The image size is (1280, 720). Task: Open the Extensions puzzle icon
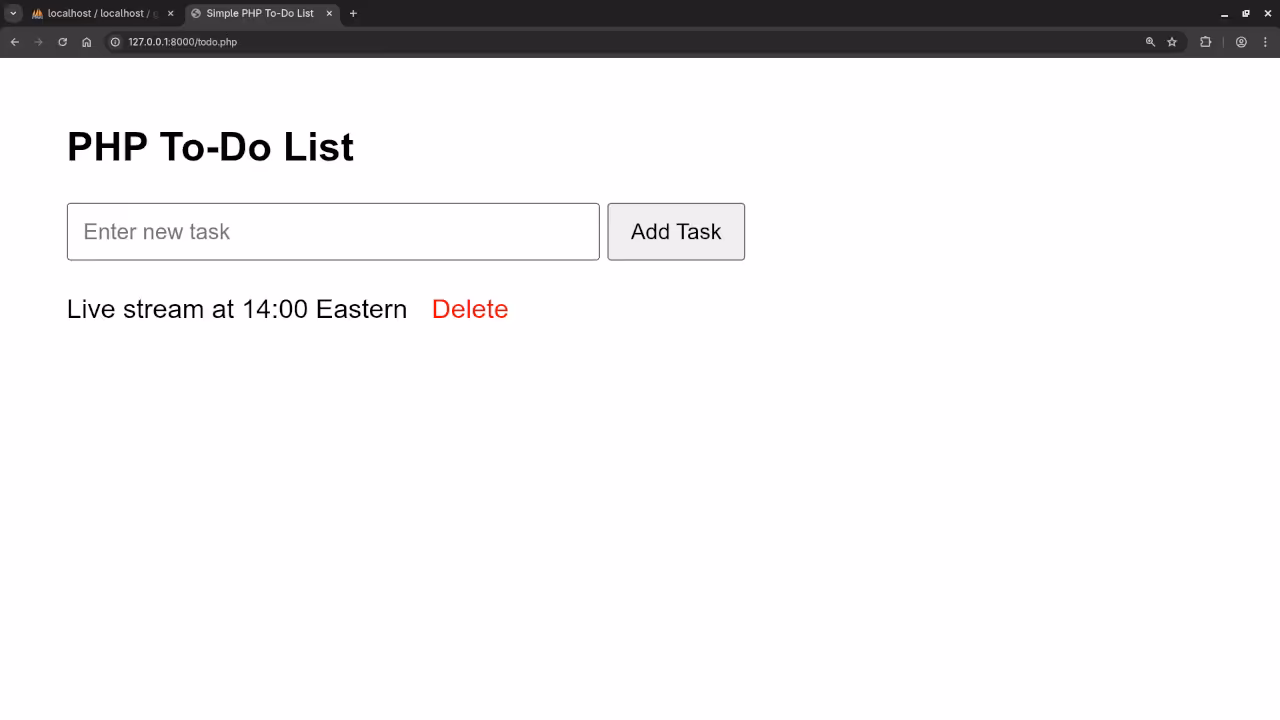(1205, 42)
